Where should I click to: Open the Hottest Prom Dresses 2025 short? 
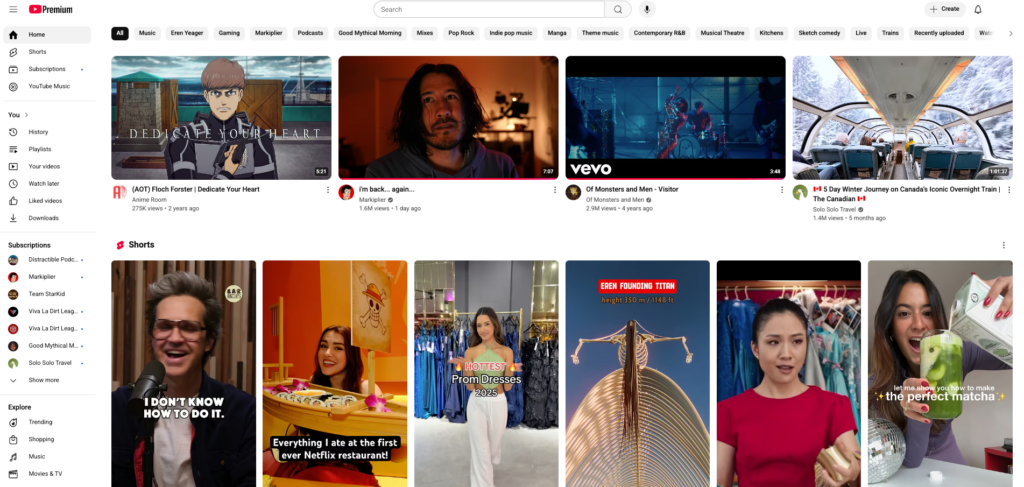point(487,373)
